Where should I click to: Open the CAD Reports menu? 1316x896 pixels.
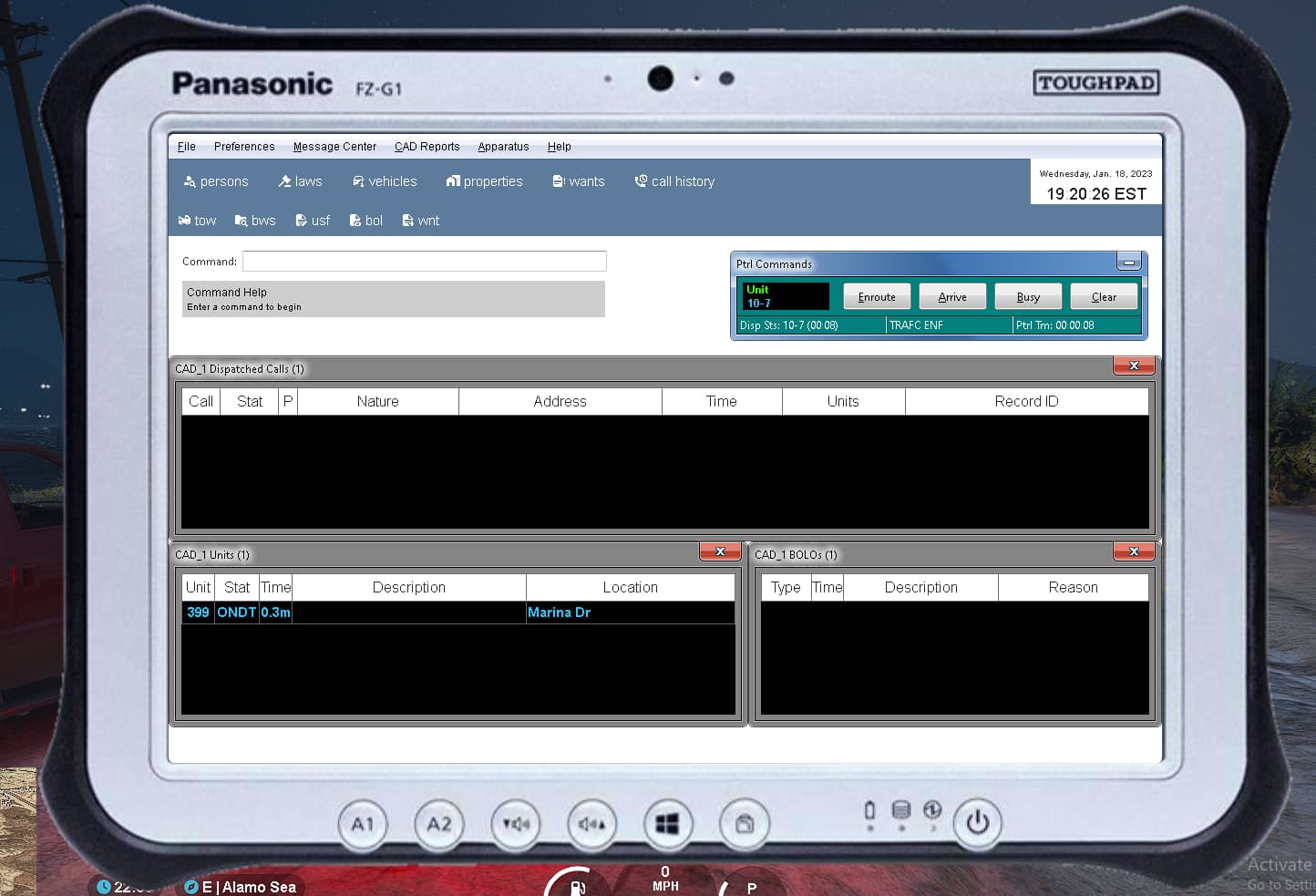(427, 147)
